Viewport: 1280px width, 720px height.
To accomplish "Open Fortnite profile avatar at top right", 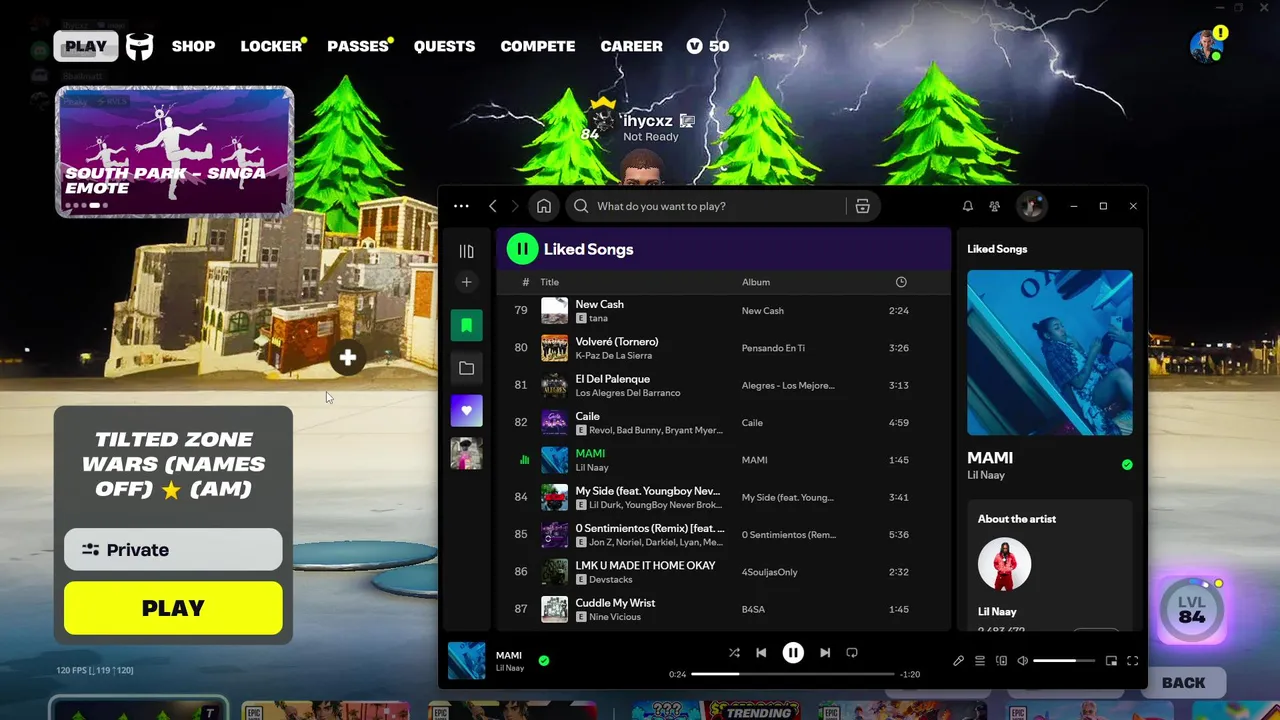I will (1207, 46).
